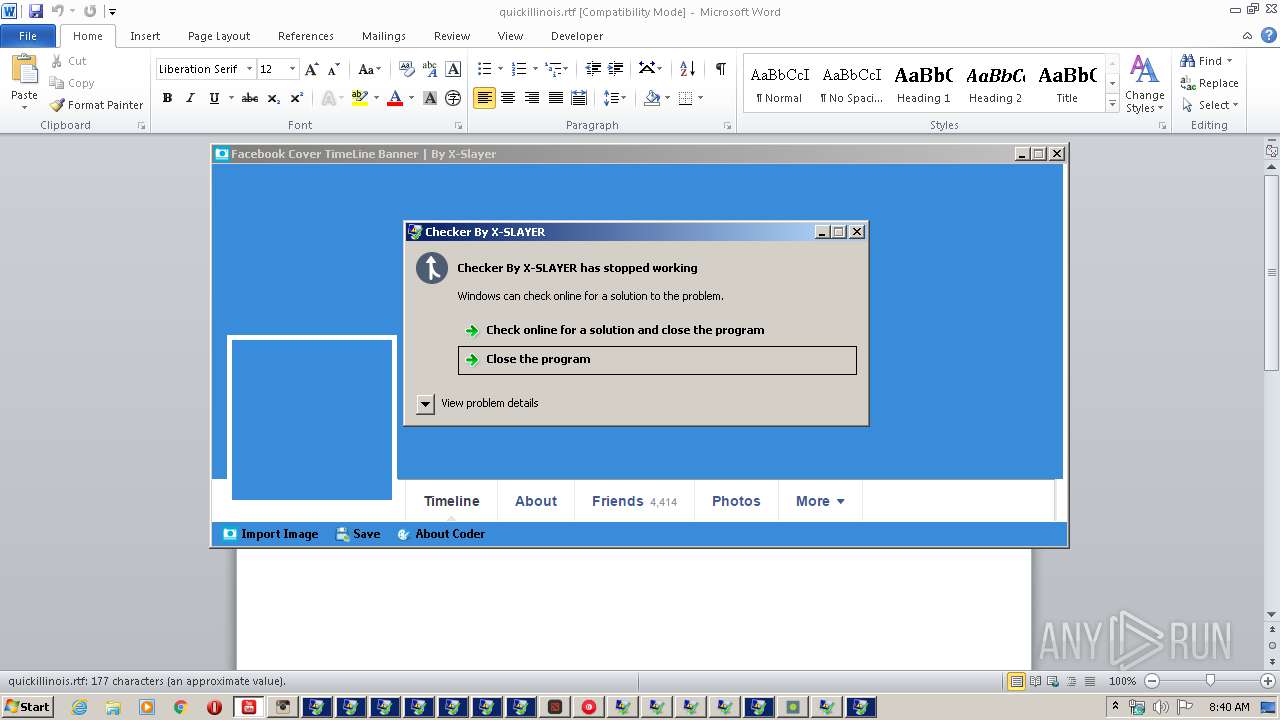This screenshot has width=1280, height=720.
Task: Toggle Show/Hide paragraph marks
Action: (x=720, y=69)
